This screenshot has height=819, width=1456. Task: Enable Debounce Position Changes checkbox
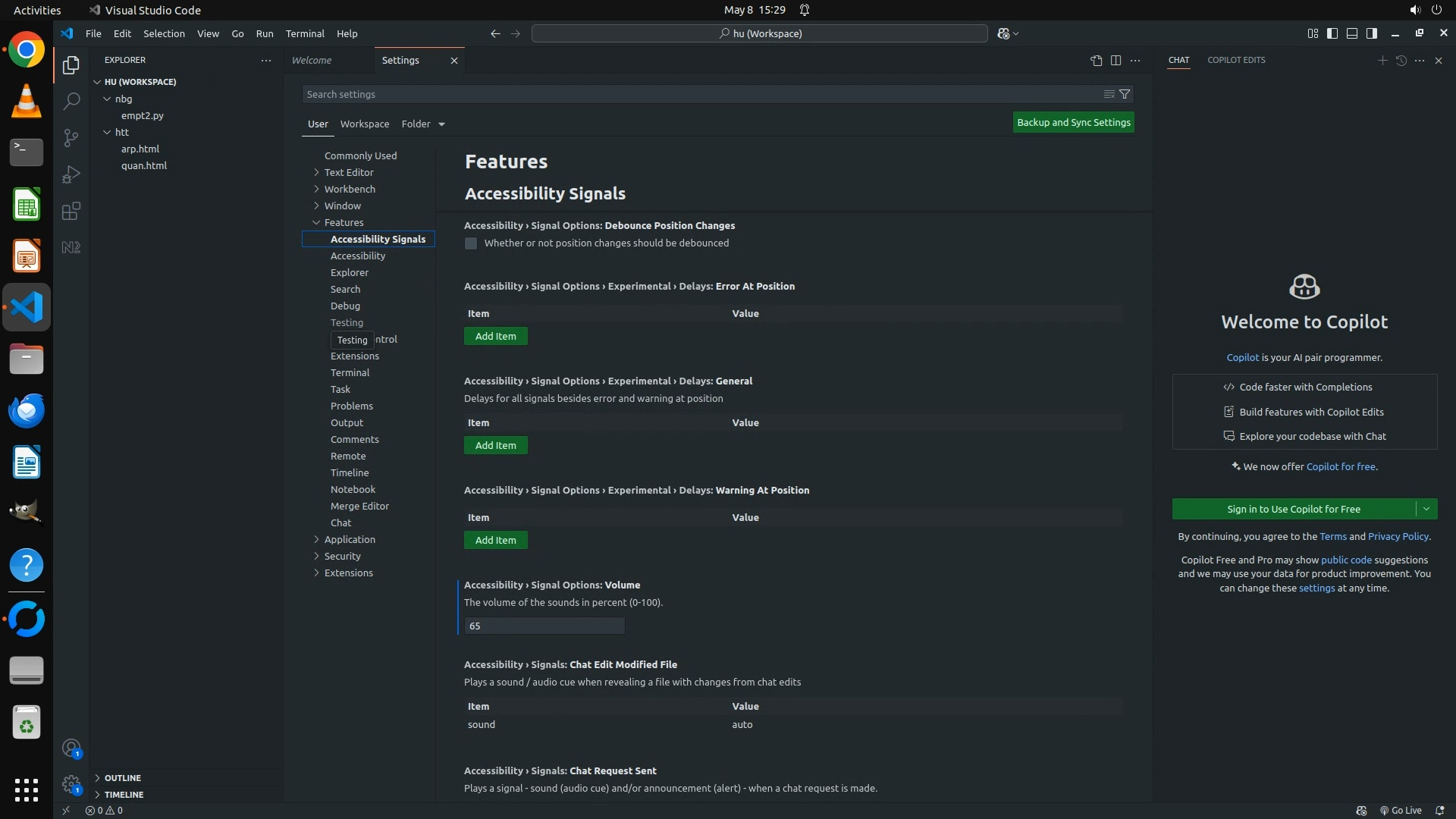tap(471, 243)
